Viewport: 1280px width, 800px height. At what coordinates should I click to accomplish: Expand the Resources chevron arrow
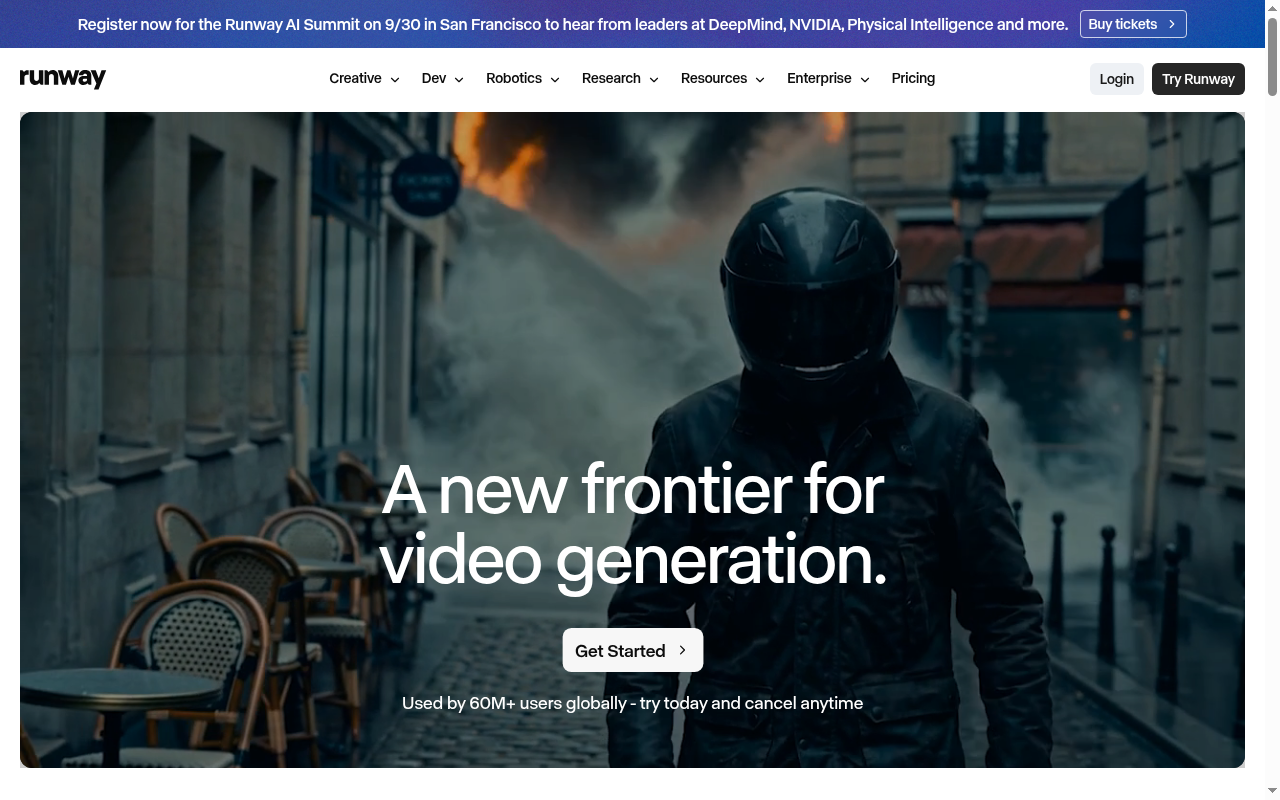tap(760, 79)
